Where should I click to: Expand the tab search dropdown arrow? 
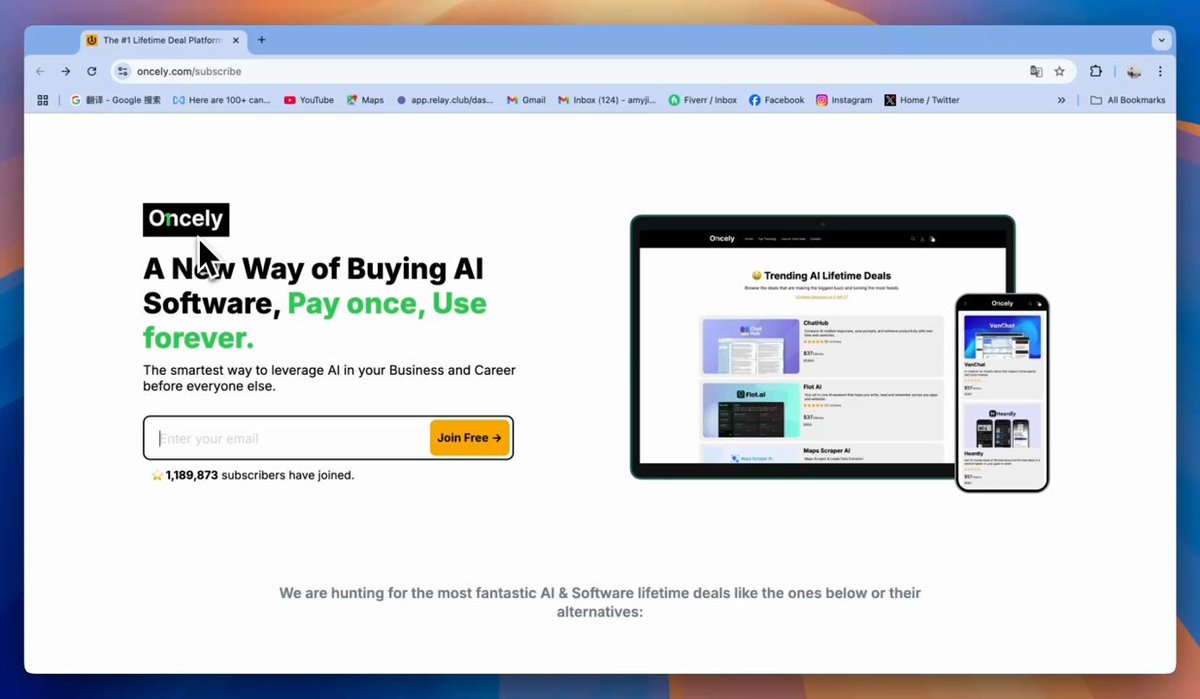1161,40
